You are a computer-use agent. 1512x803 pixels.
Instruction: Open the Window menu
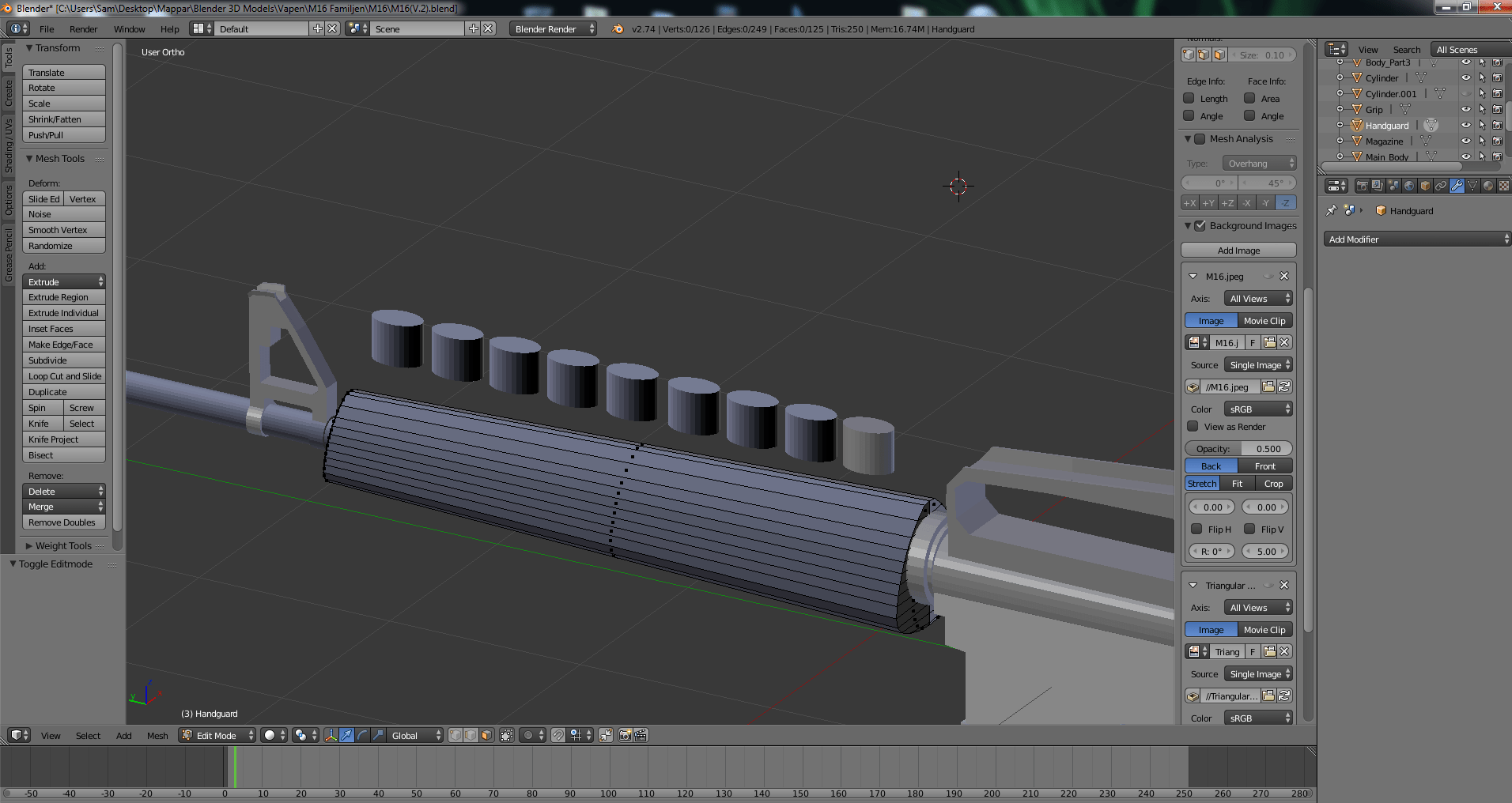click(x=129, y=28)
